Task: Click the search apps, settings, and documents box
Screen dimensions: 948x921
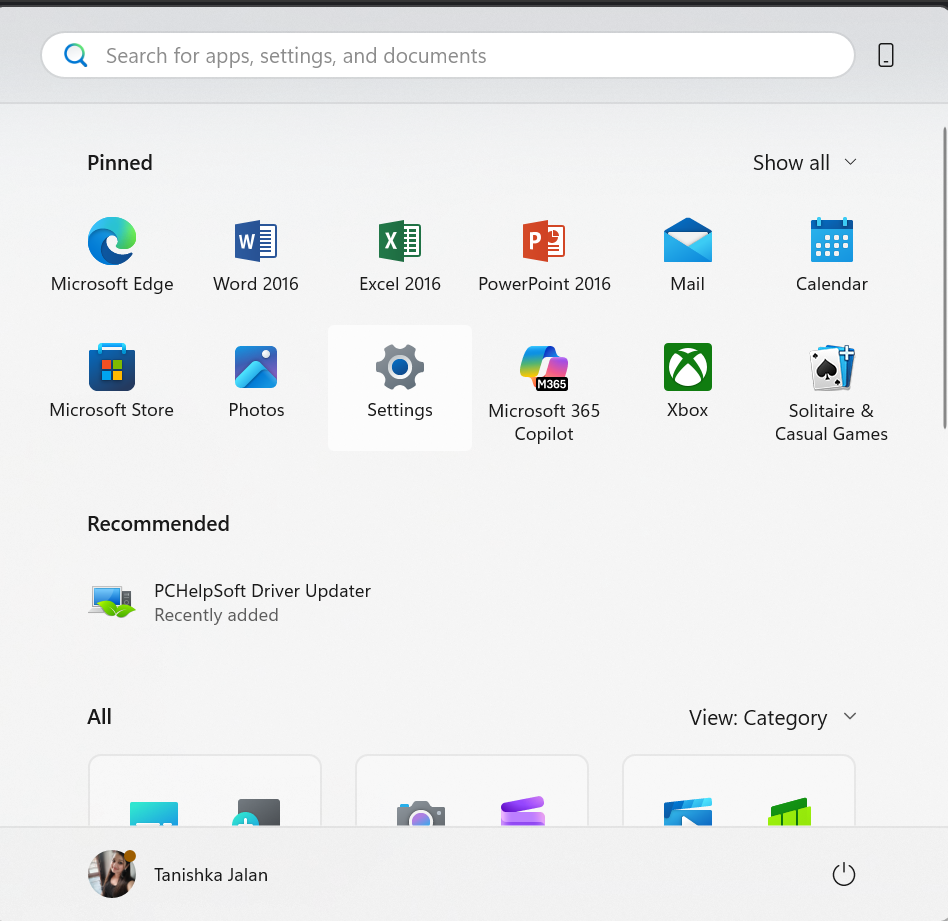Action: (448, 55)
